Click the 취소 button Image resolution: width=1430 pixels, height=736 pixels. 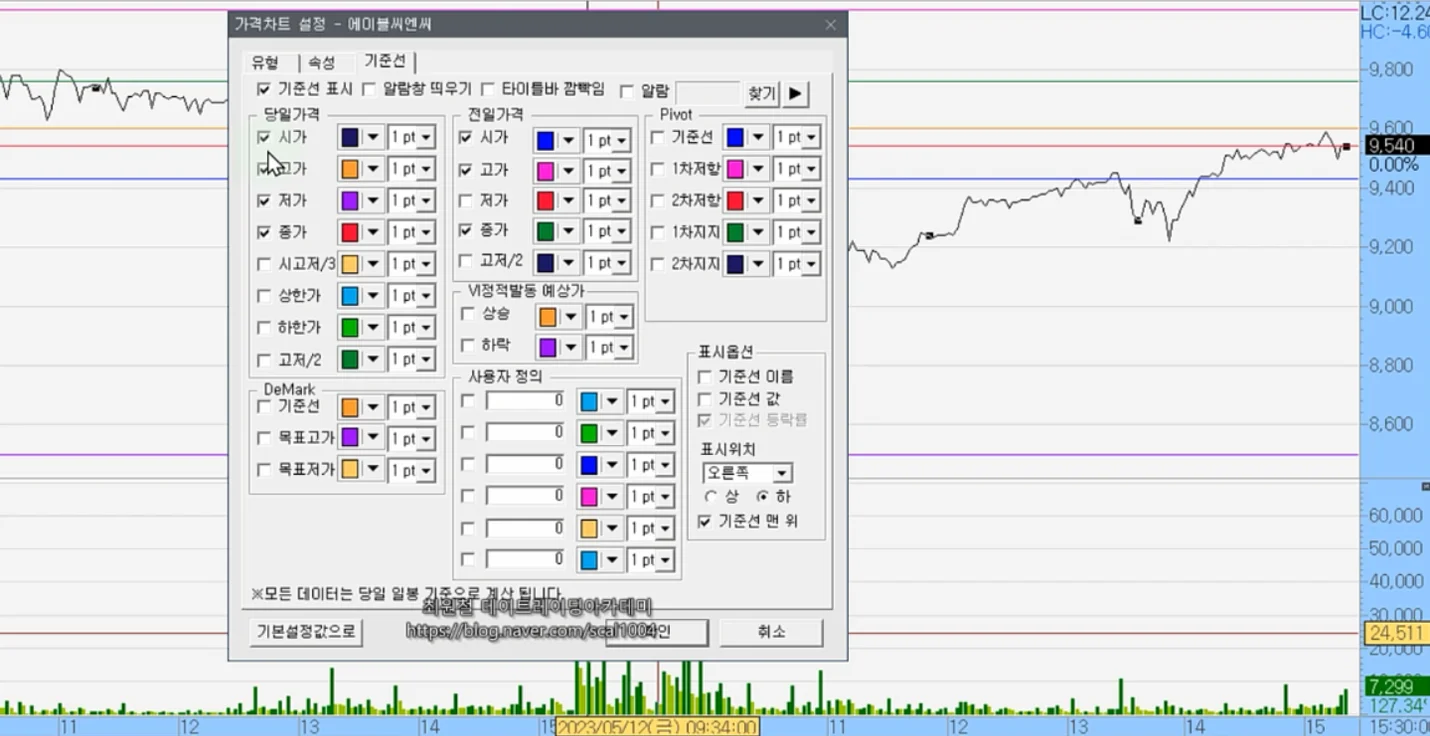[x=771, y=632]
